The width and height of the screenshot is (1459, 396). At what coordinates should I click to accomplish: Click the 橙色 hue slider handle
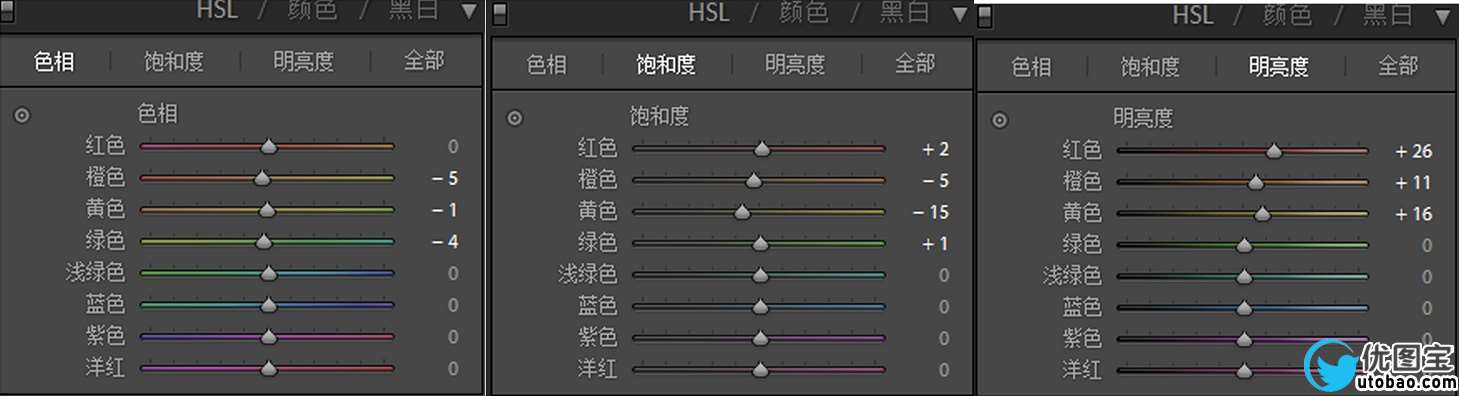262,178
